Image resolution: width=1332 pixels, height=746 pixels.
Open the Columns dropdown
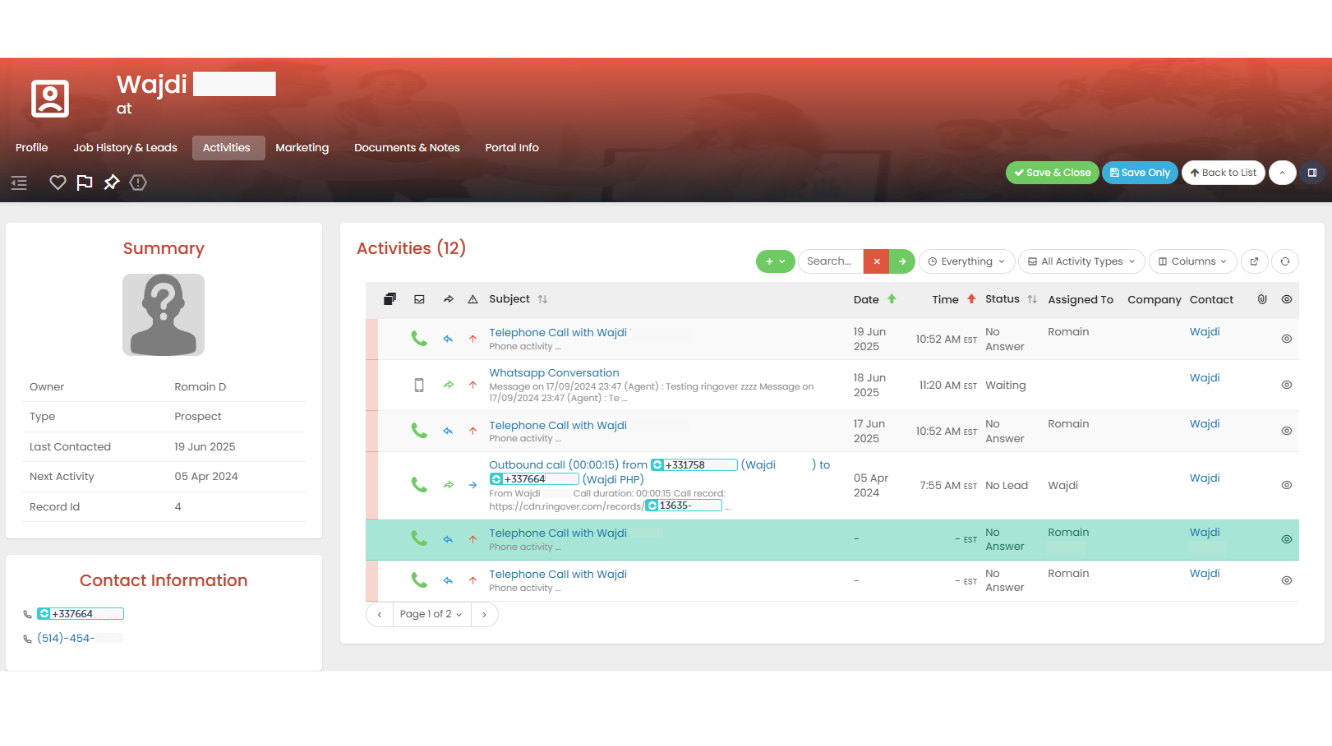1192,261
